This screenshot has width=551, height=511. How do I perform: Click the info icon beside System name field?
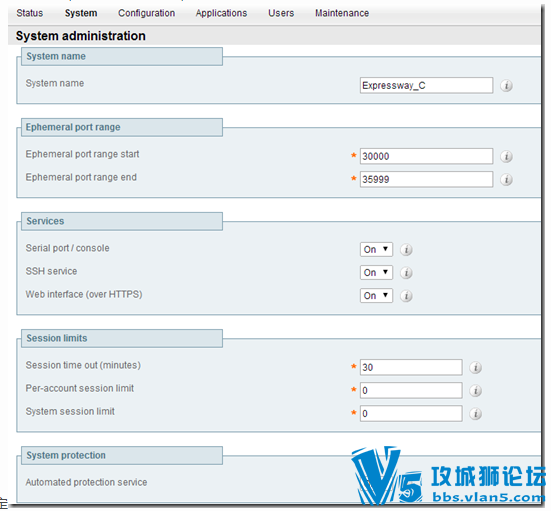click(506, 85)
